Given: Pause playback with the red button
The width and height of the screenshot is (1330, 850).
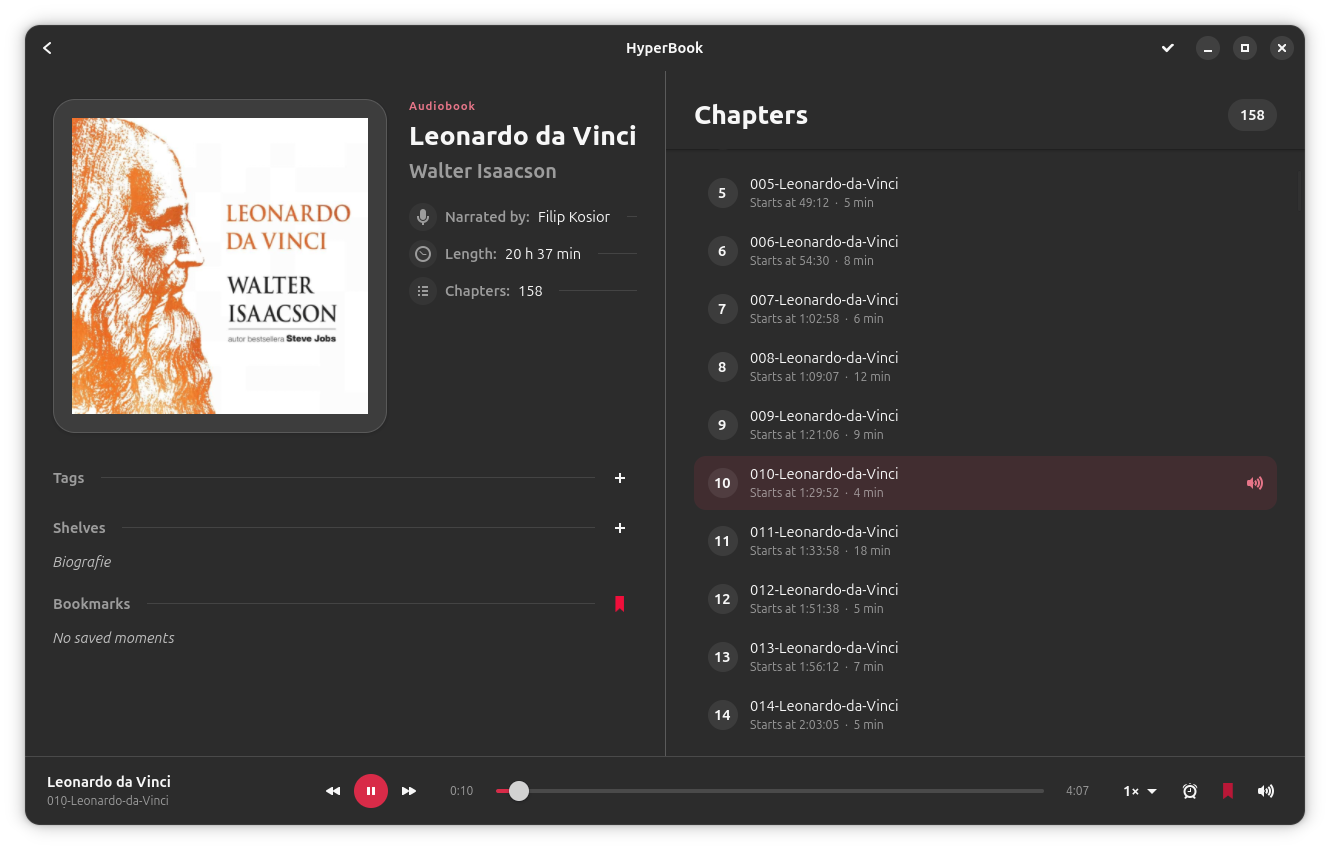Looking at the screenshot, I should (x=371, y=791).
